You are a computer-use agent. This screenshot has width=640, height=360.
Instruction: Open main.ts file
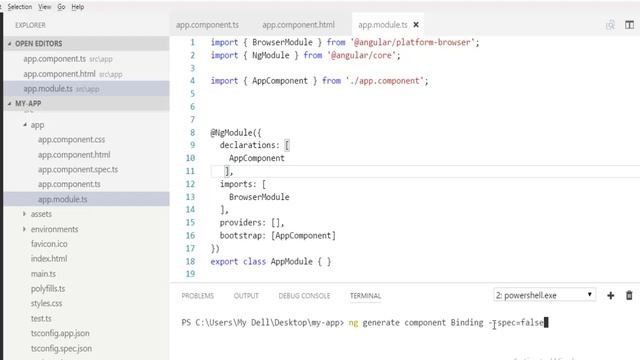(43, 274)
